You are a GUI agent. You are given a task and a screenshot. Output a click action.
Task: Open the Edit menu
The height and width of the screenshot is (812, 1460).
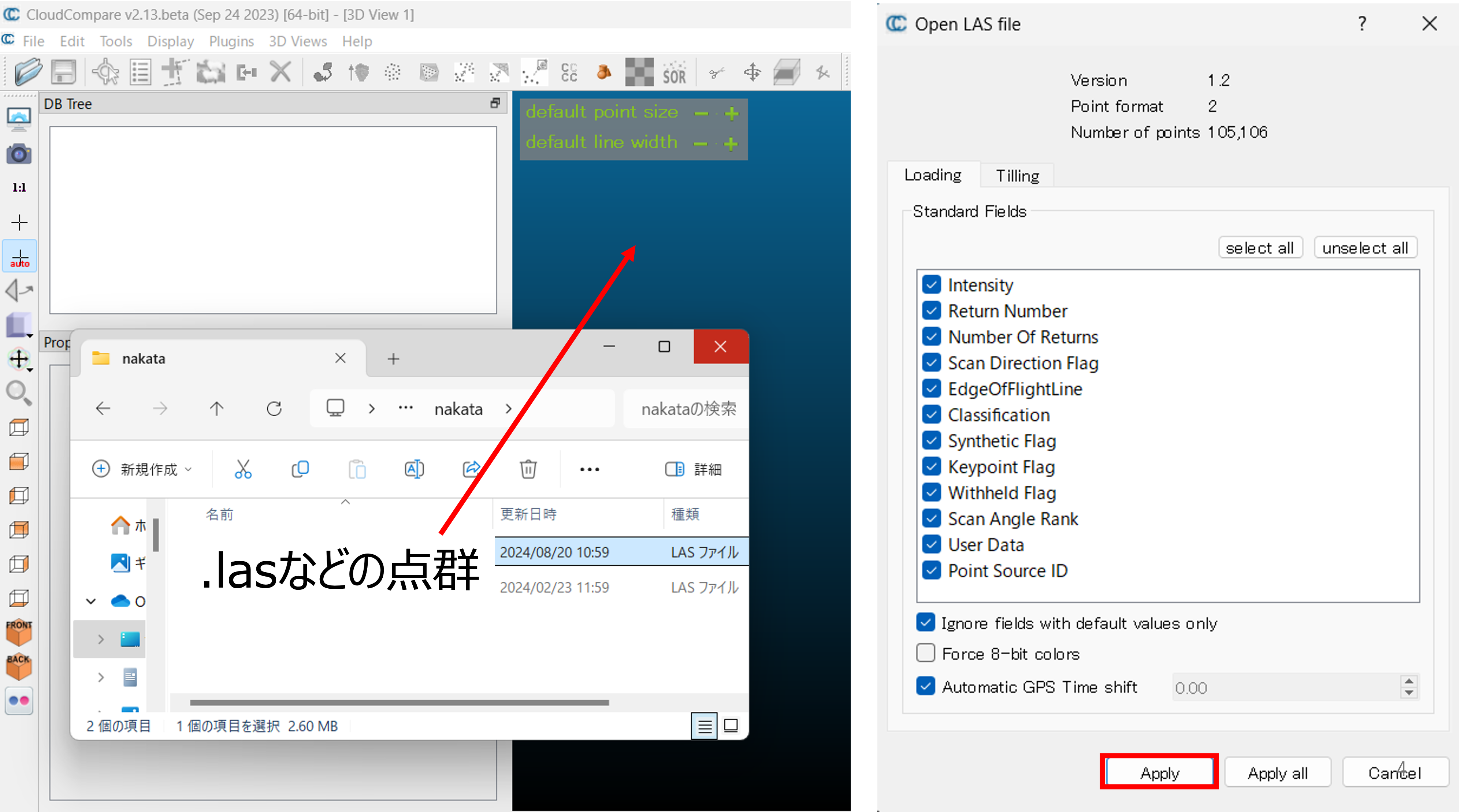point(72,41)
